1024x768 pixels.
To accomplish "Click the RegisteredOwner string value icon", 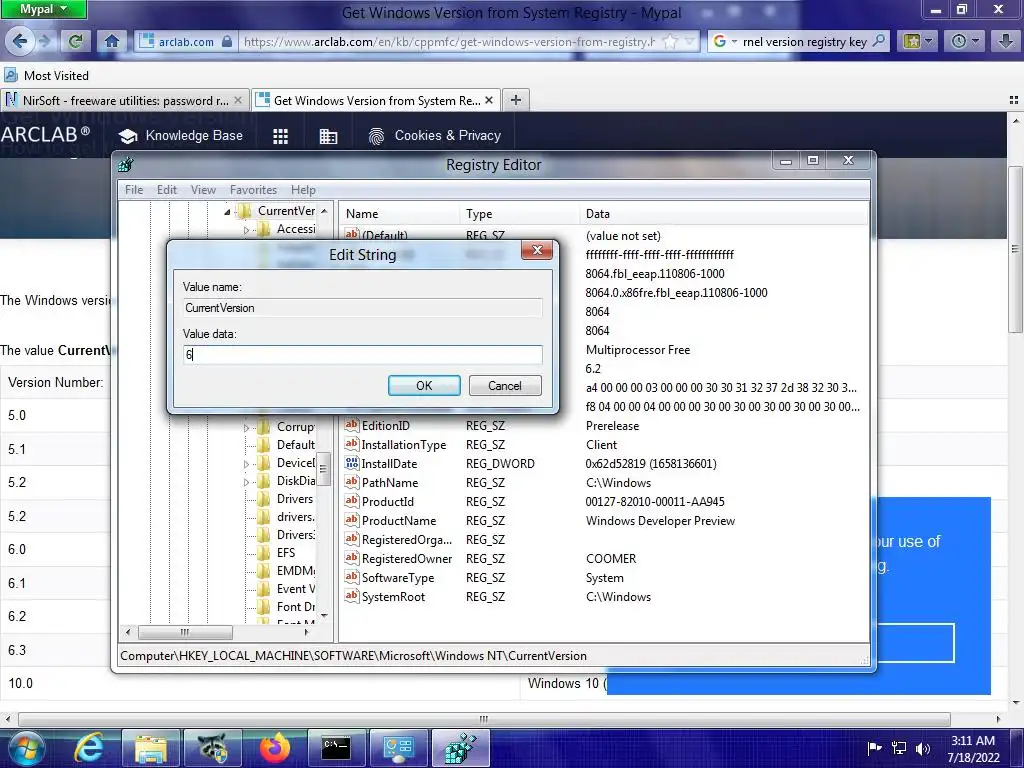I will [352, 558].
